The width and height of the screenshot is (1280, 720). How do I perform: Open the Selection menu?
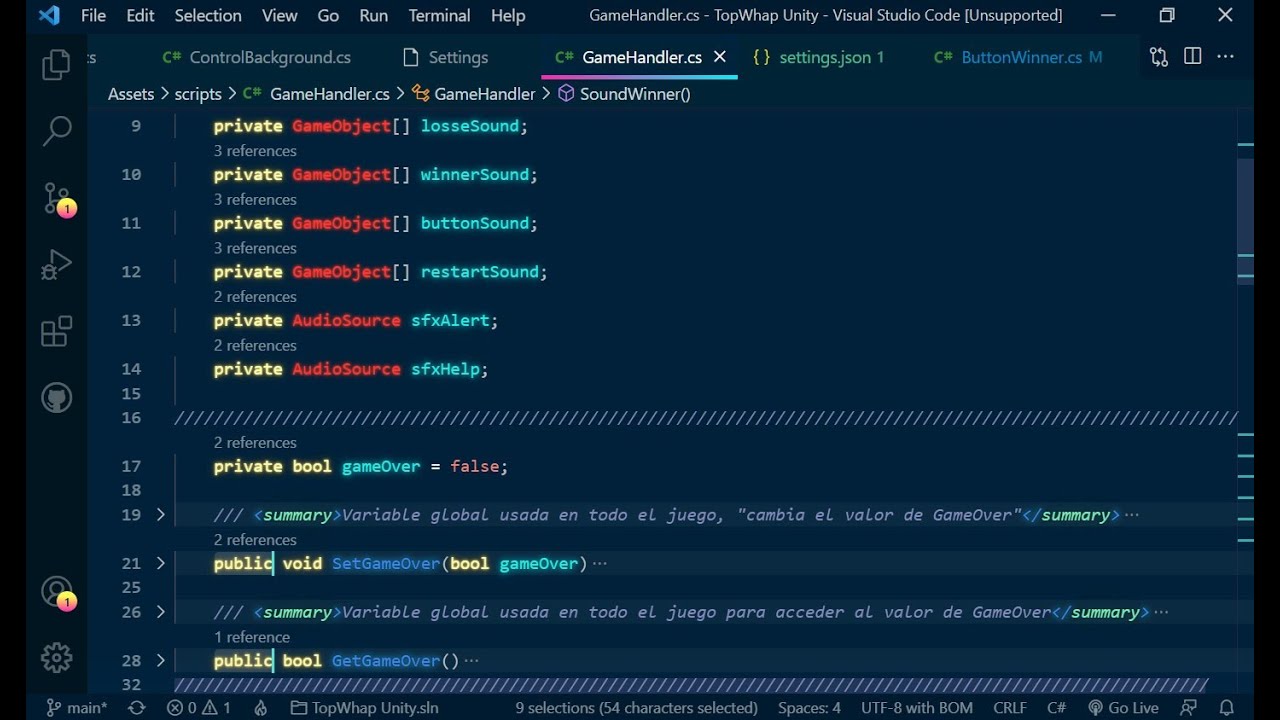[x=208, y=16]
